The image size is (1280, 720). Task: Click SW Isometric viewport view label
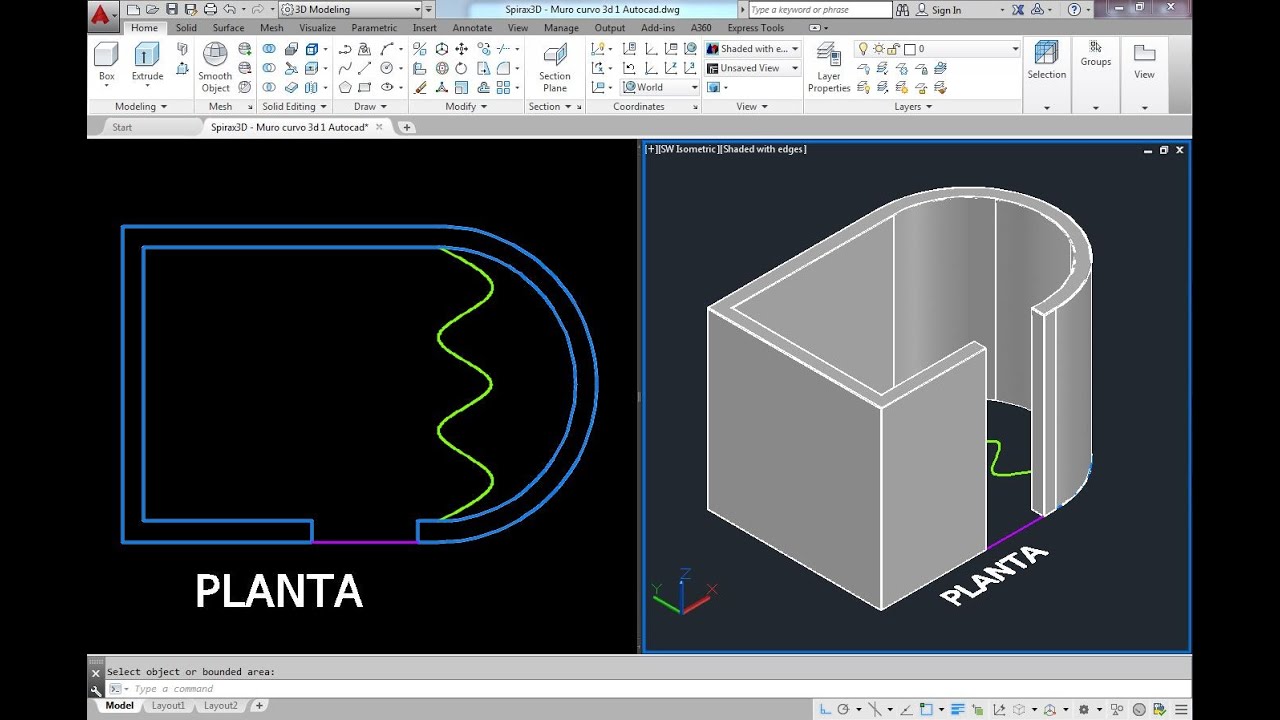coord(688,149)
